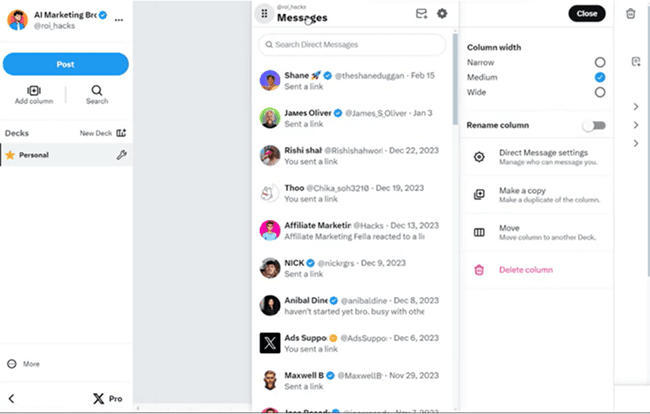Open Direct Message settings

537,157
